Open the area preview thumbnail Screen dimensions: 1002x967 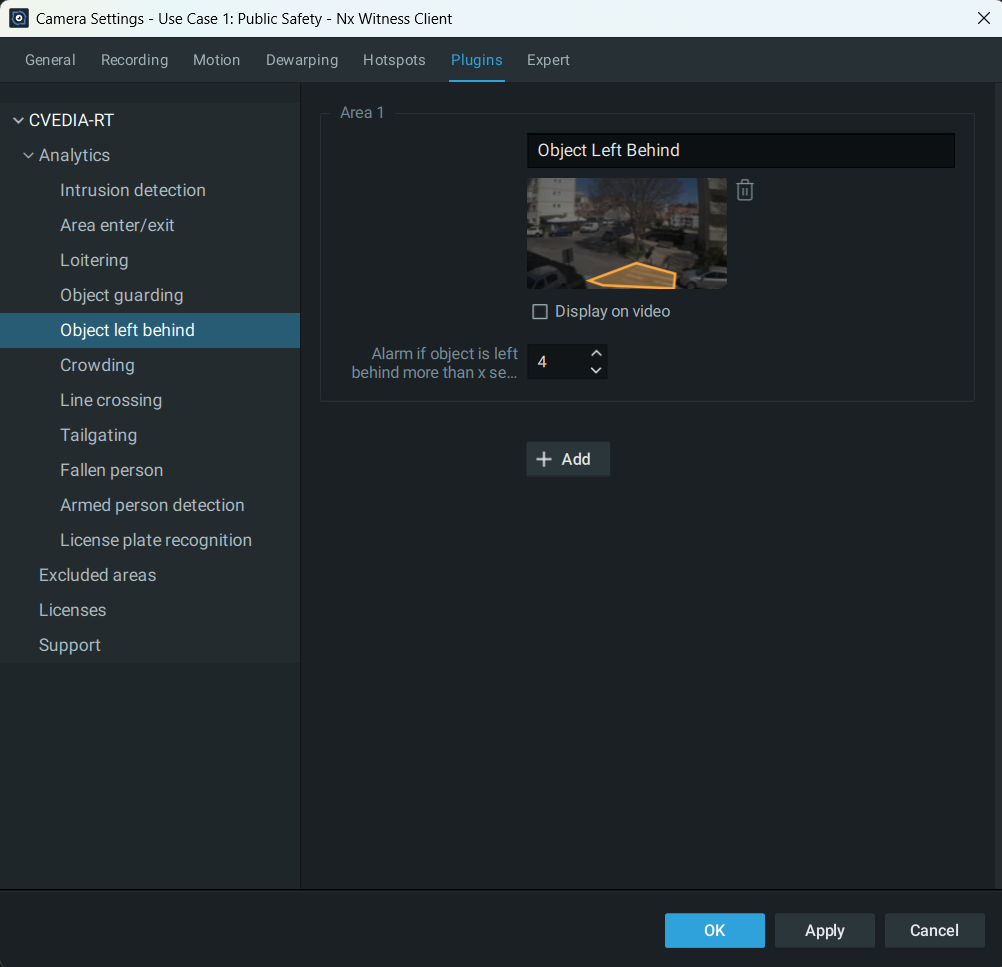[626, 233]
